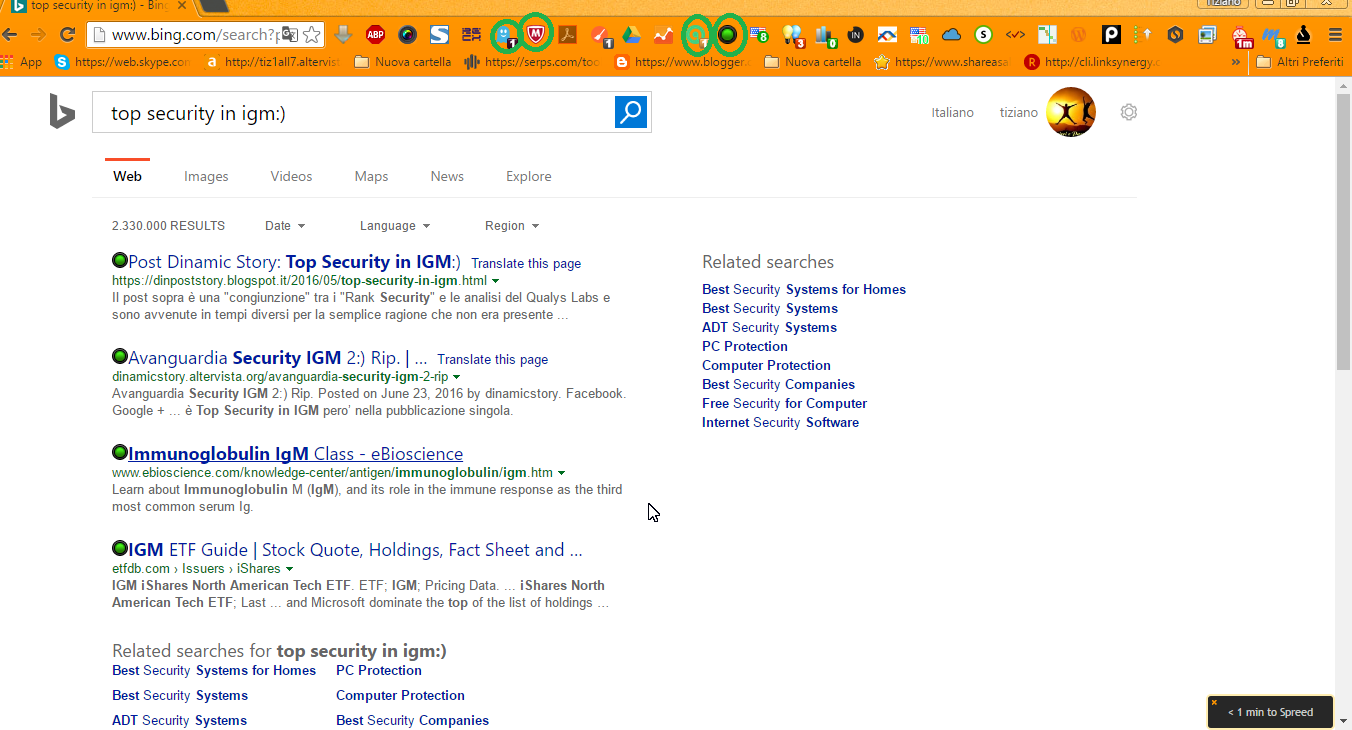The height and width of the screenshot is (730, 1352).
Task: Click the green dot extension icon in toolbar
Action: (728, 35)
